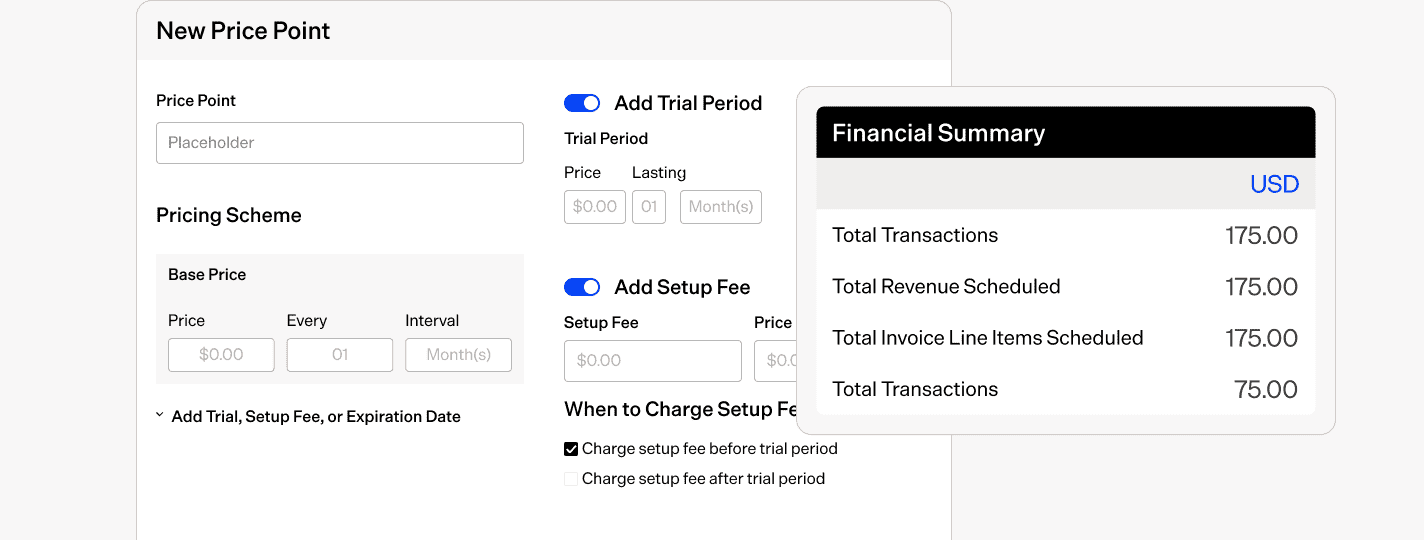Image resolution: width=1424 pixels, height=540 pixels.
Task: Click the Pricing Scheme heading
Action: click(229, 215)
